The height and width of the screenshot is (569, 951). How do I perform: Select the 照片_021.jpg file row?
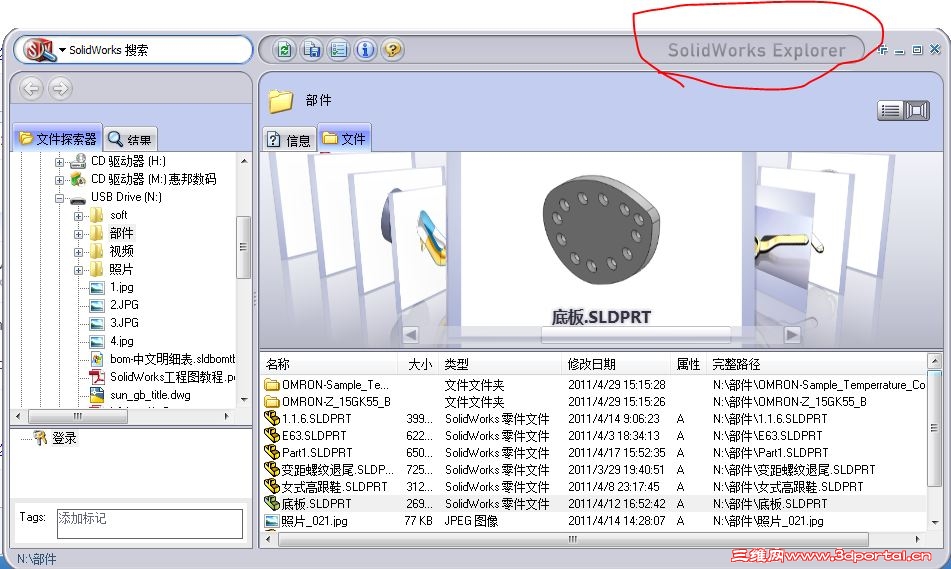[x=594, y=520]
